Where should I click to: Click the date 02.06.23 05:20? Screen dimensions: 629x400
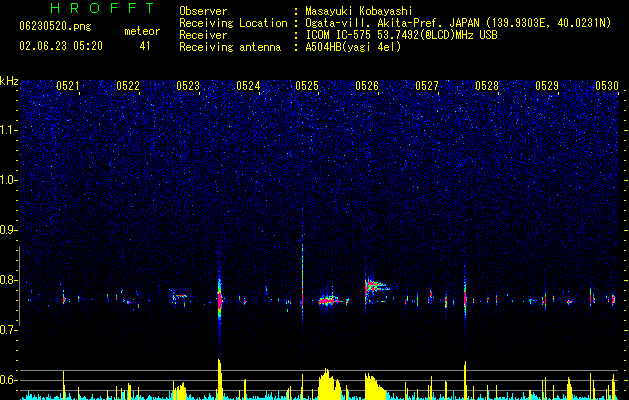point(61,46)
